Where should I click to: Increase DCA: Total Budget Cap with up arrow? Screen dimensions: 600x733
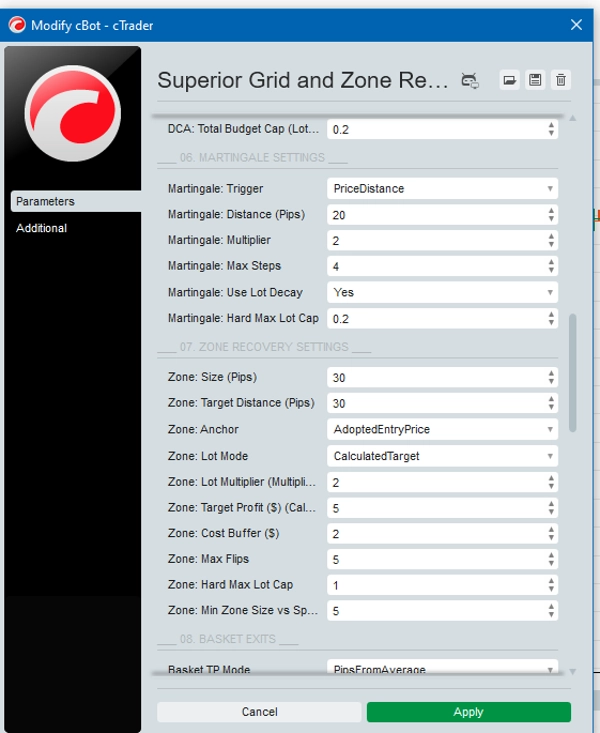[x=551, y=125]
